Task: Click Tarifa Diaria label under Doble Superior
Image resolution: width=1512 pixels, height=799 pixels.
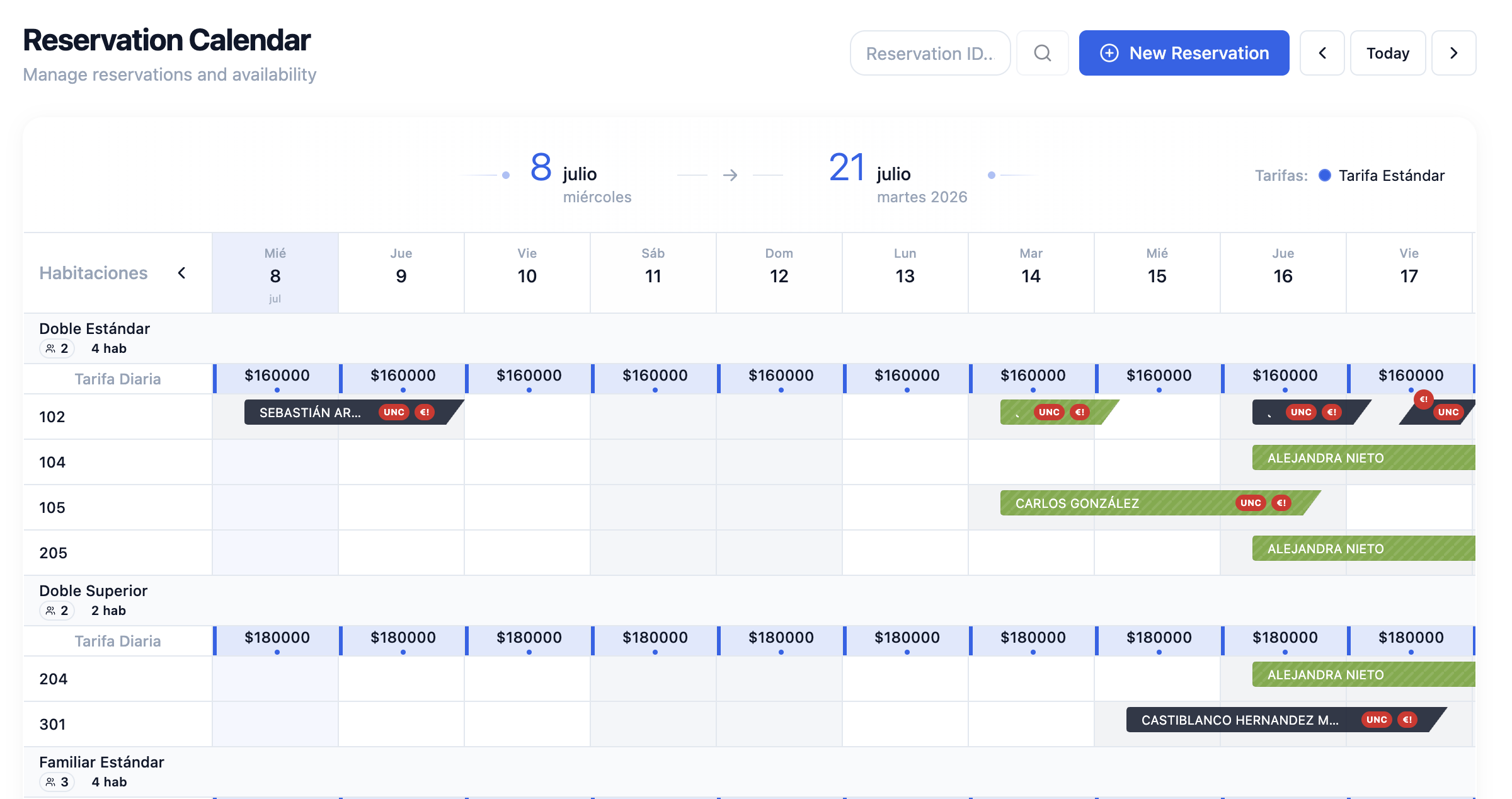Action: [118, 641]
